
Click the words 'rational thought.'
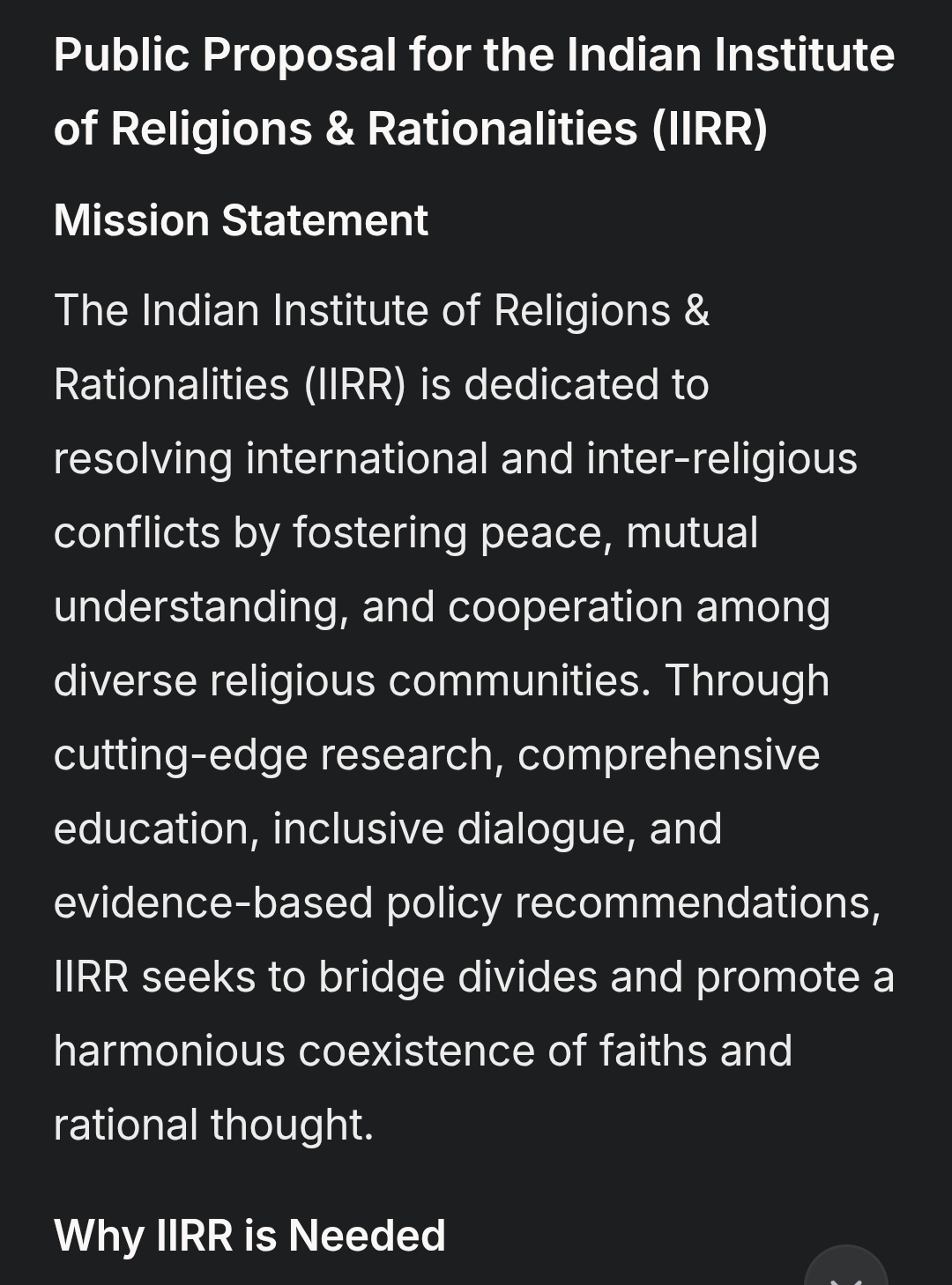click(213, 1125)
